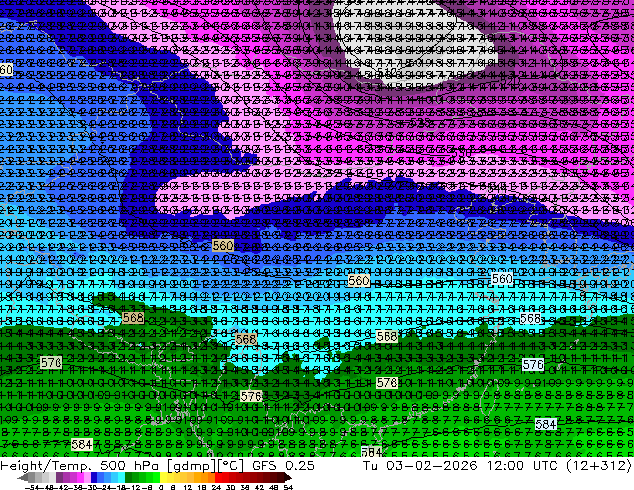
Task: Pick the bright yellow swatch in legend
Action: pyautogui.click(x=163, y=478)
